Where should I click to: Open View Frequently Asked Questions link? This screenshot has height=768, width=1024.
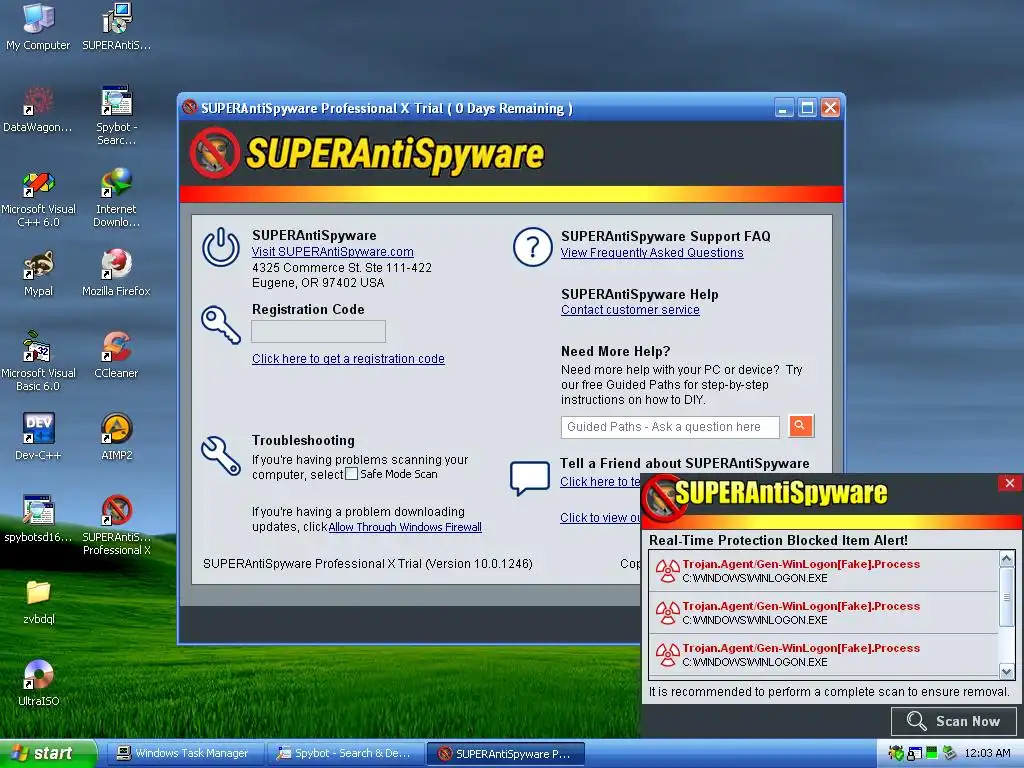pyautogui.click(x=652, y=253)
